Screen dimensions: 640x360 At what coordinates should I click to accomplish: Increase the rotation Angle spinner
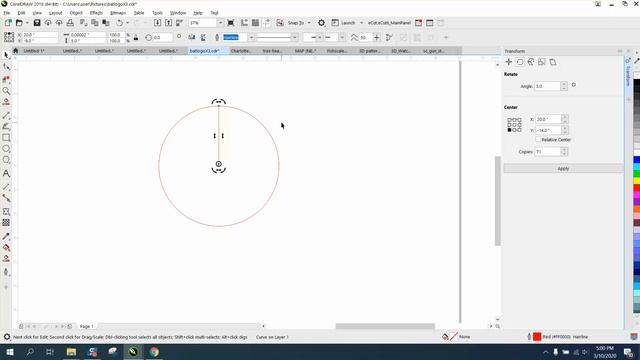[x=564, y=84]
